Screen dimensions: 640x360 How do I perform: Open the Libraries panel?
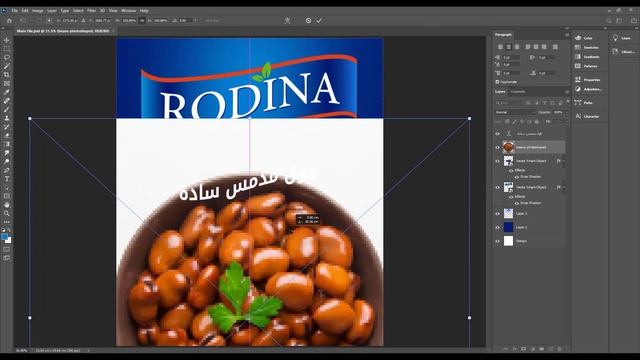623,52
